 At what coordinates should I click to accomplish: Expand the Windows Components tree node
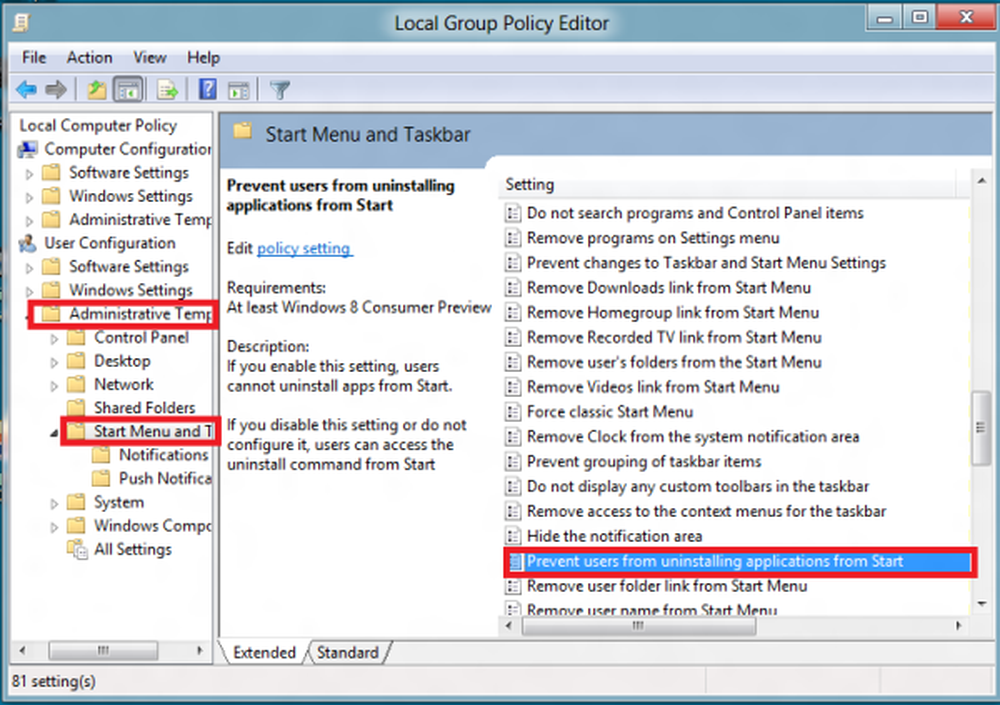click(x=54, y=527)
